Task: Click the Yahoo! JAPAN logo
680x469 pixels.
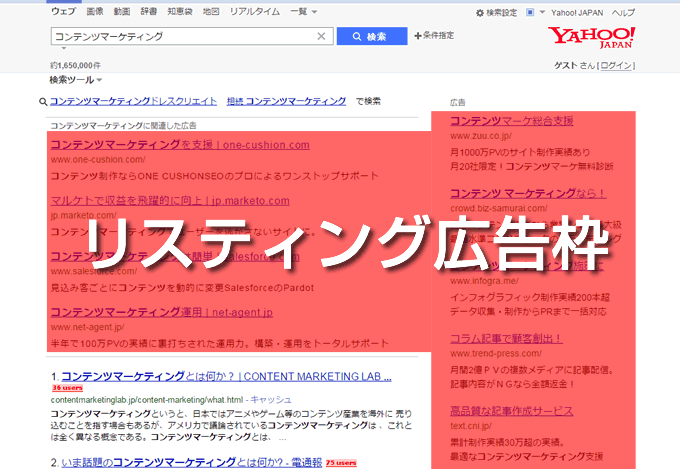Action: click(592, 37)
